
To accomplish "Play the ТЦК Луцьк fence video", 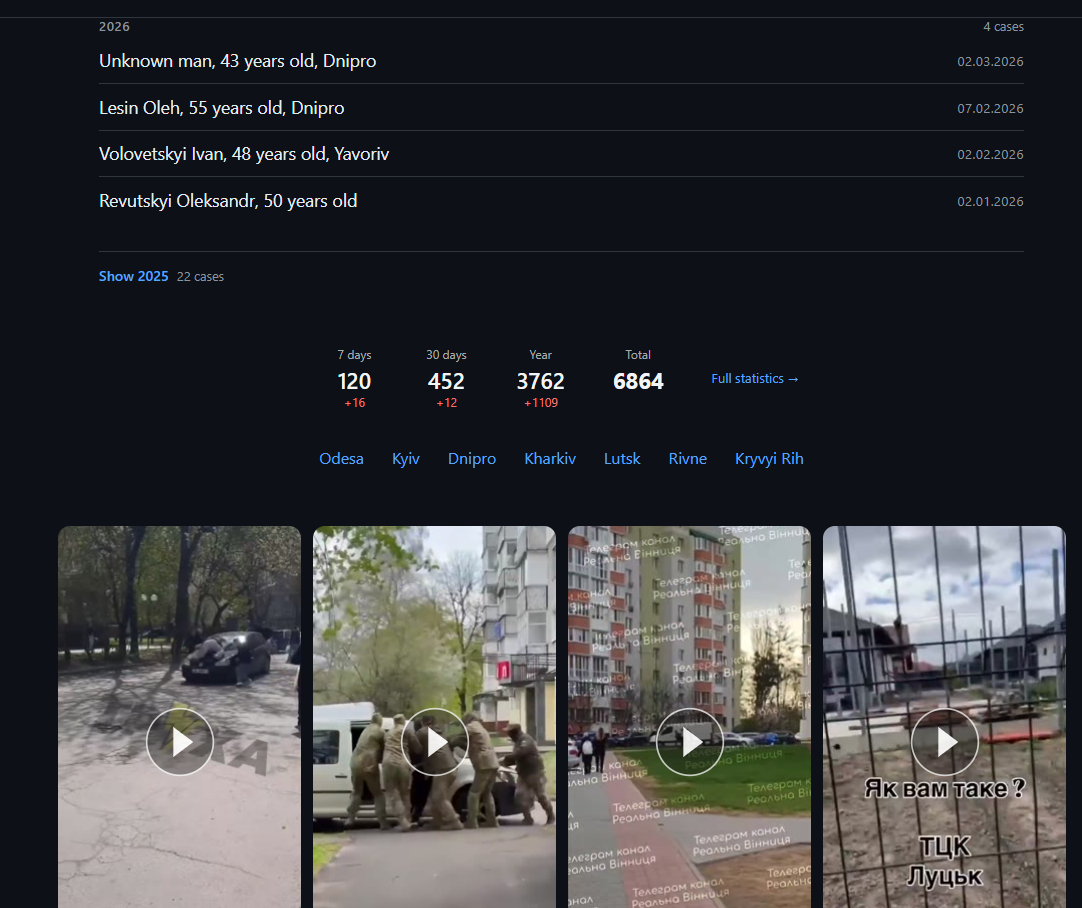I will coord(945,742).
